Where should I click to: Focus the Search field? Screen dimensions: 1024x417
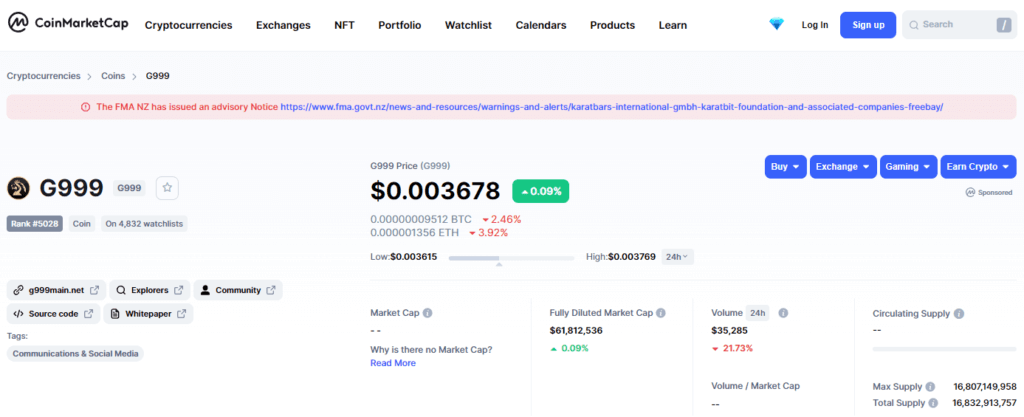coord(959,25)
